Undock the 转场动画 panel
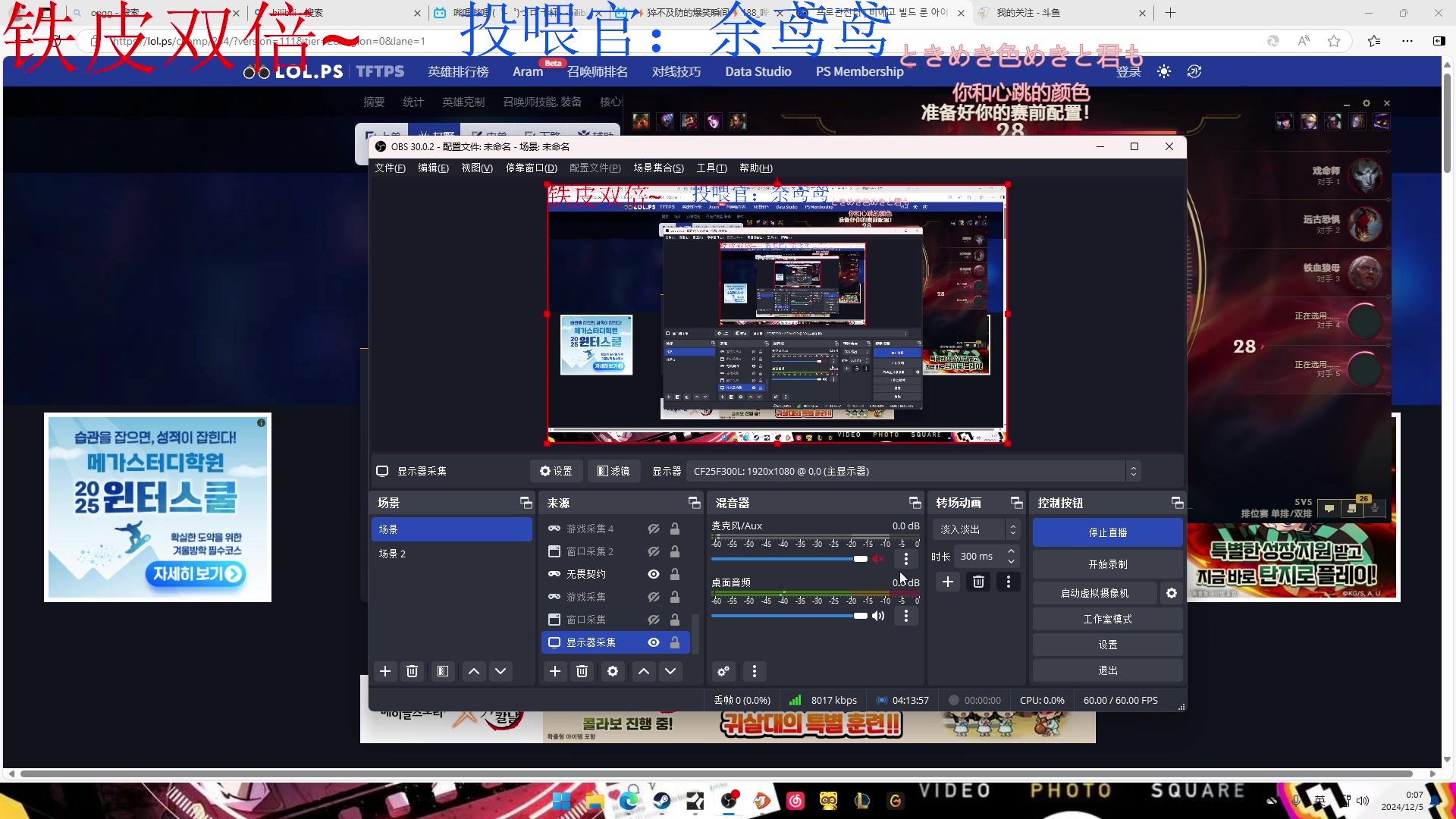The width and height of the screenshot is (1456, 819). (1017, 503)
